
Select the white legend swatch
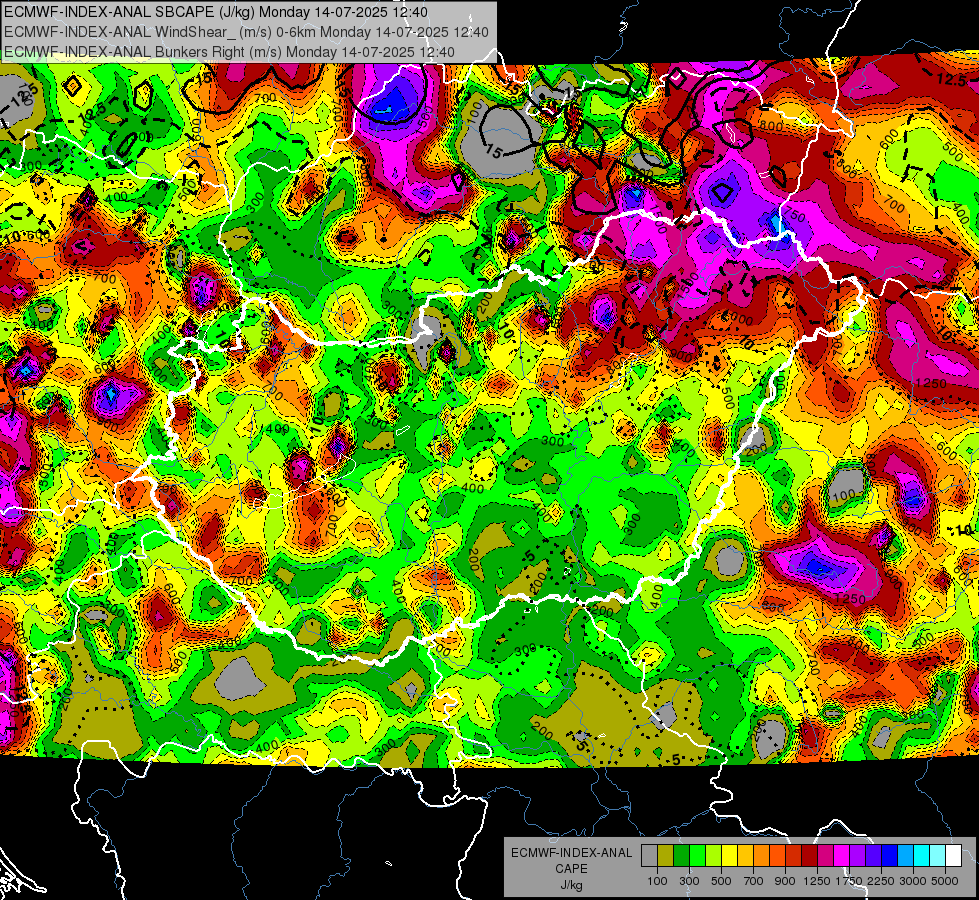953,856
